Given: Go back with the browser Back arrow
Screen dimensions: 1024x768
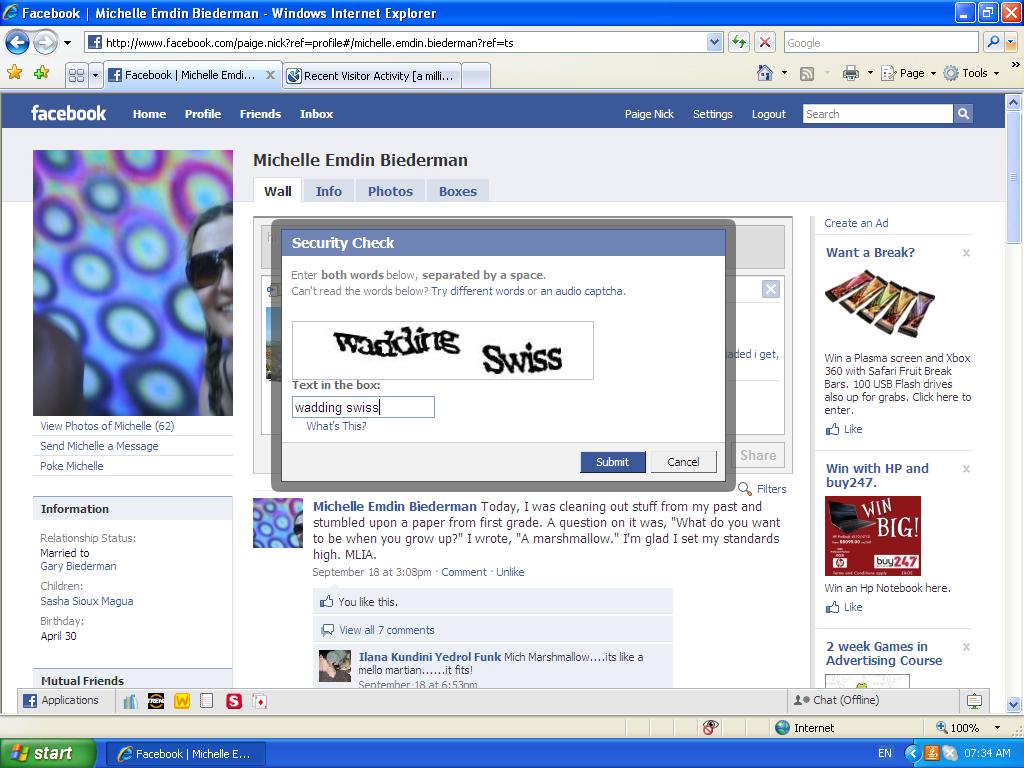Looking at the screenshot, I should (x=17, y=43).
